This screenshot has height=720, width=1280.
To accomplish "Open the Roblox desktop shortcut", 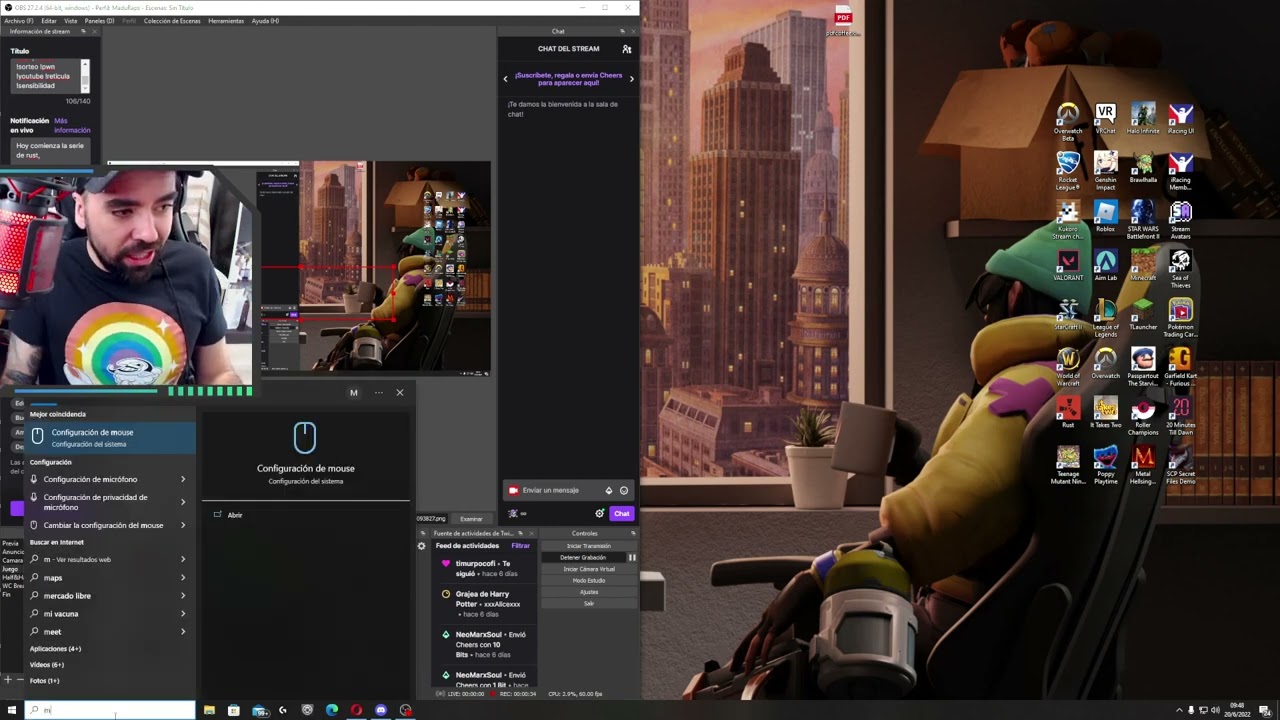I will pyautogui.click(x=1105, y=216).
